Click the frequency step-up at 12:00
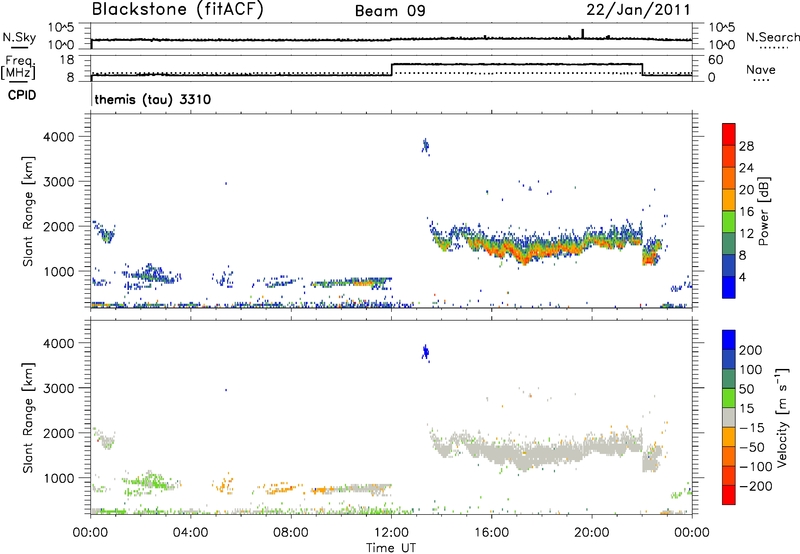 [x=391, y=69]
